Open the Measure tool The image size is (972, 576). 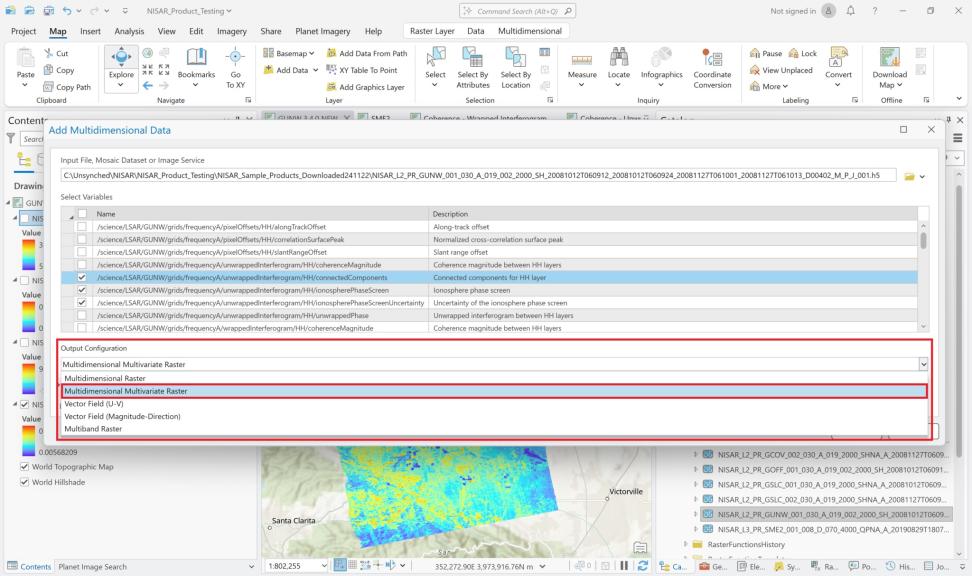(x=582, y=67)
